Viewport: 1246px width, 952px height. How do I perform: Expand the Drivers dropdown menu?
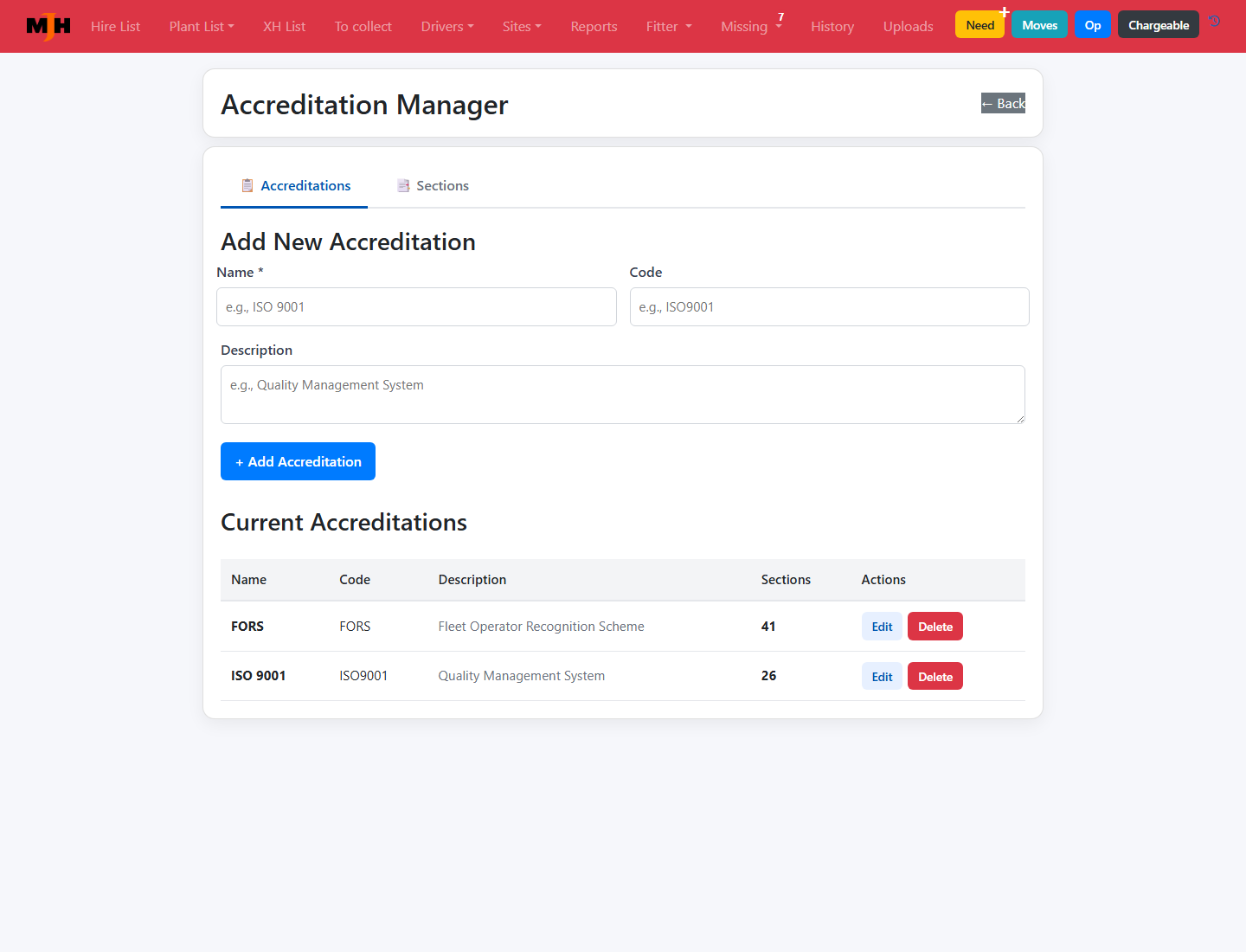point(447,26)
